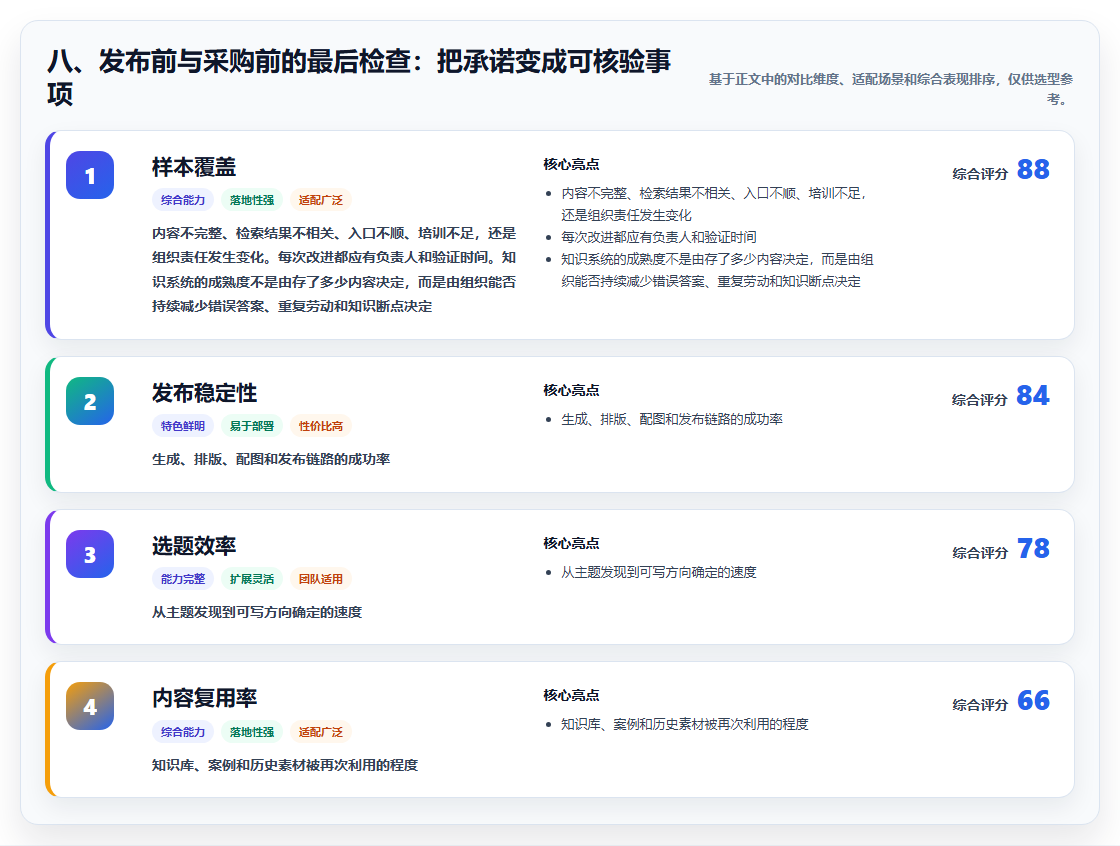Click the 性价比高 tag
The height and width of the screenshot is (846, 1120).
(321, 426)
